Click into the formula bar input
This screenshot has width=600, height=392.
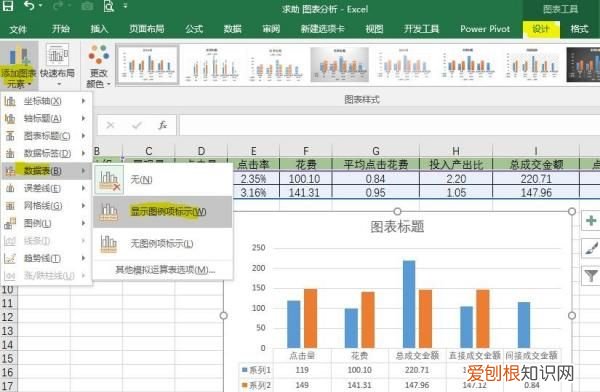[390, 125]
